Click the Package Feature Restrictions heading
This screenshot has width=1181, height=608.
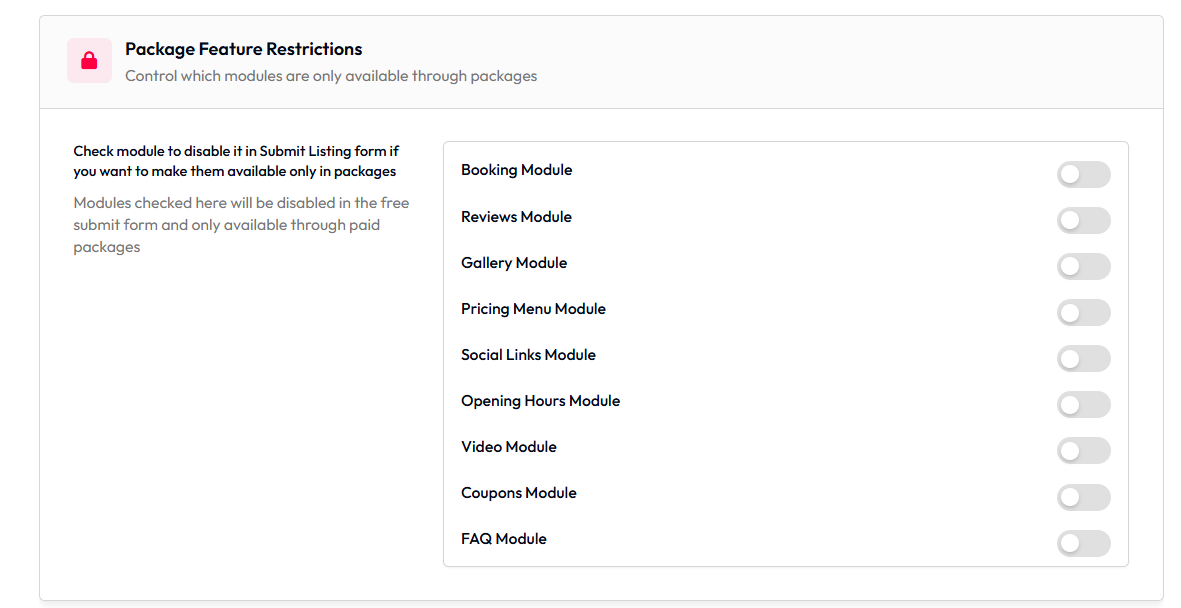pos(243,50)
